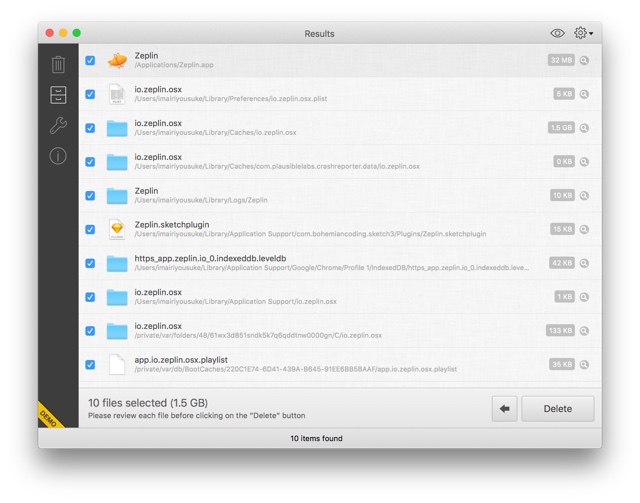Click the back arrow button
The height and width of the screenshot is (503, 640).
504,409
